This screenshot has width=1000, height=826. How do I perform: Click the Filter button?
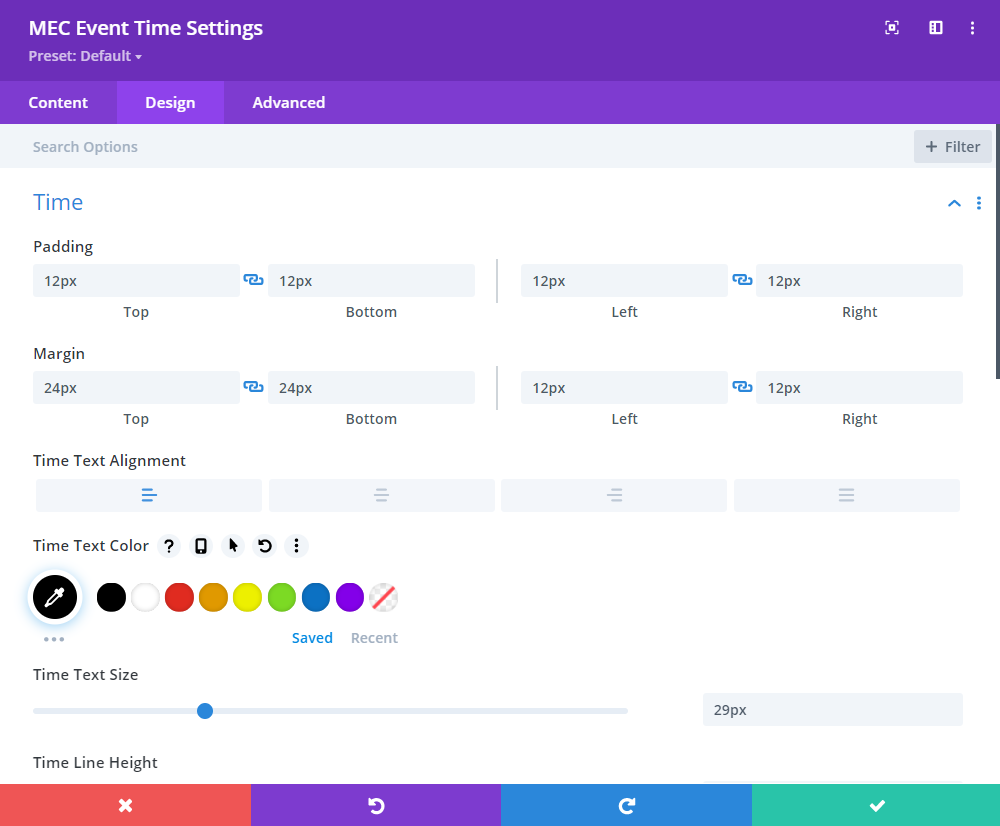[952, 147]
